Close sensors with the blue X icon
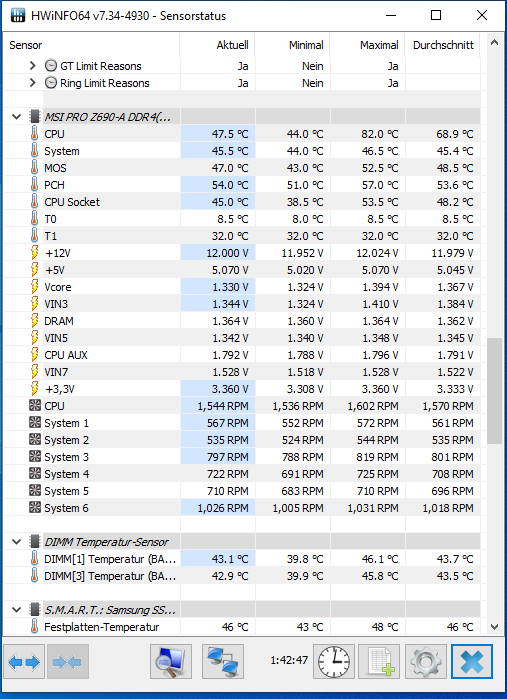507x699 pixels. 472,662
